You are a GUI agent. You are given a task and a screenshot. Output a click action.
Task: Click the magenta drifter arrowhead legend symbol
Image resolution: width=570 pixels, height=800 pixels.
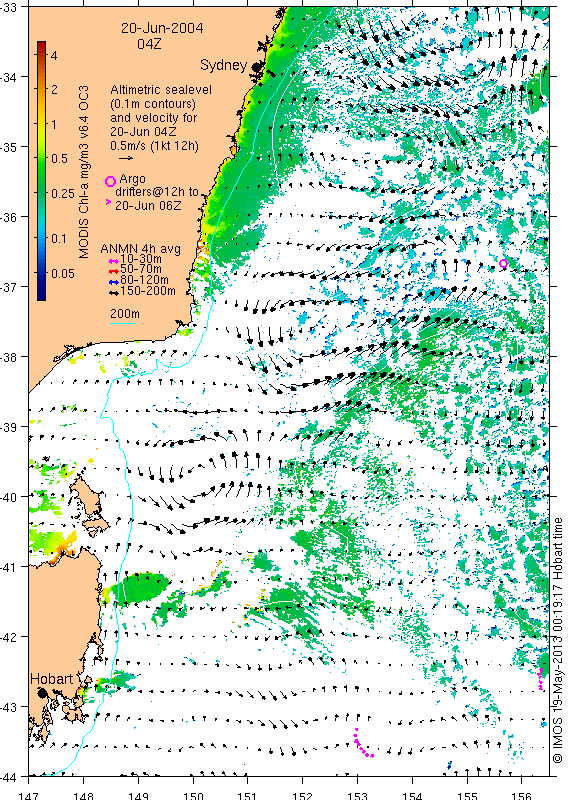108,202
